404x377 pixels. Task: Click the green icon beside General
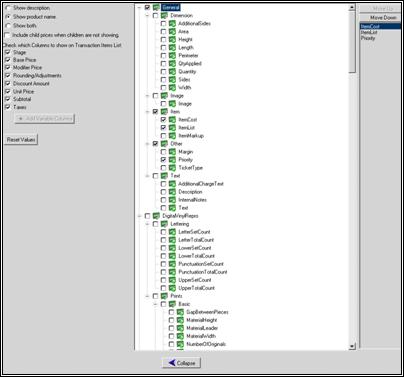[156, 7]
